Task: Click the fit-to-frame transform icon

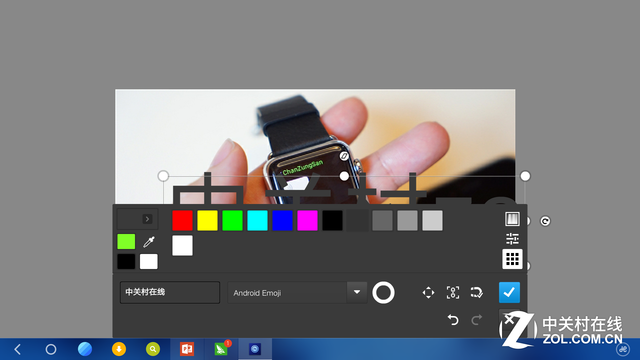Action: [x=453, y=293]
